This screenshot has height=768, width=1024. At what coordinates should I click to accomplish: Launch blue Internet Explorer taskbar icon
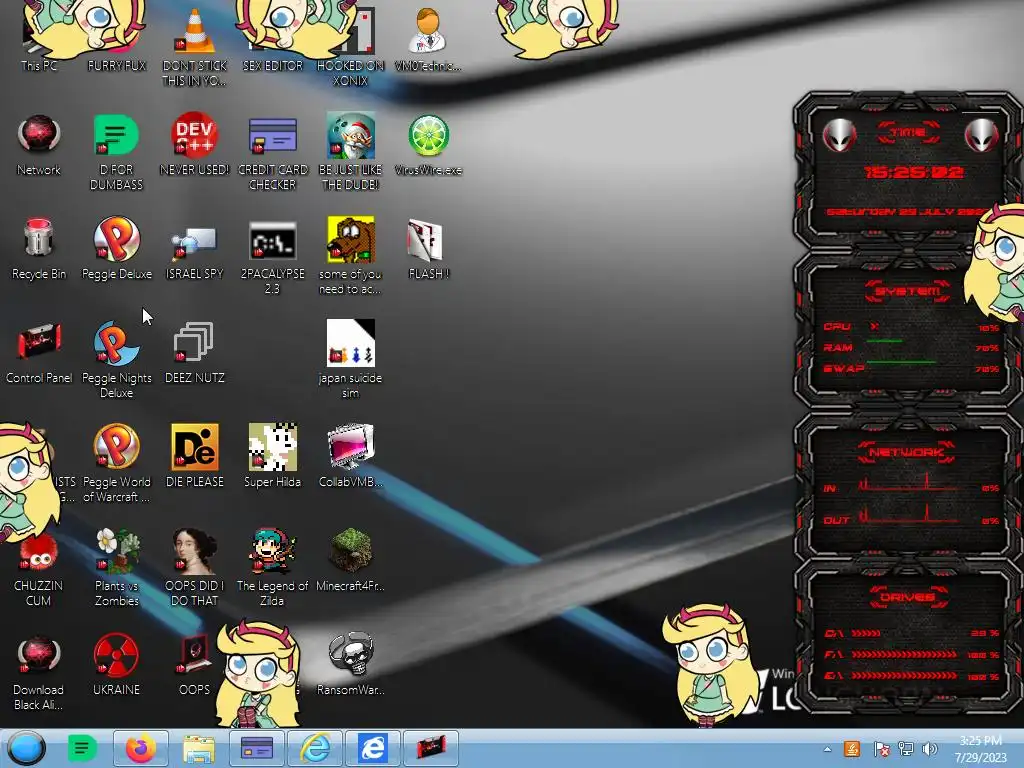tap(373, 748)
